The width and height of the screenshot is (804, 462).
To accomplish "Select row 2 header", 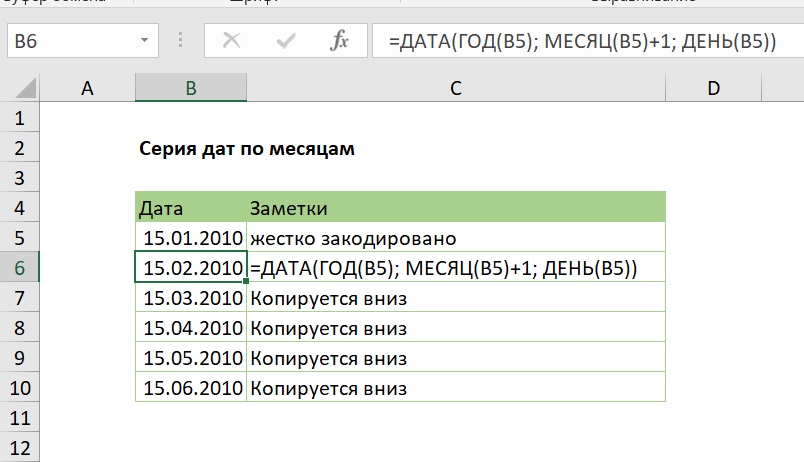I will click(19, 148).
